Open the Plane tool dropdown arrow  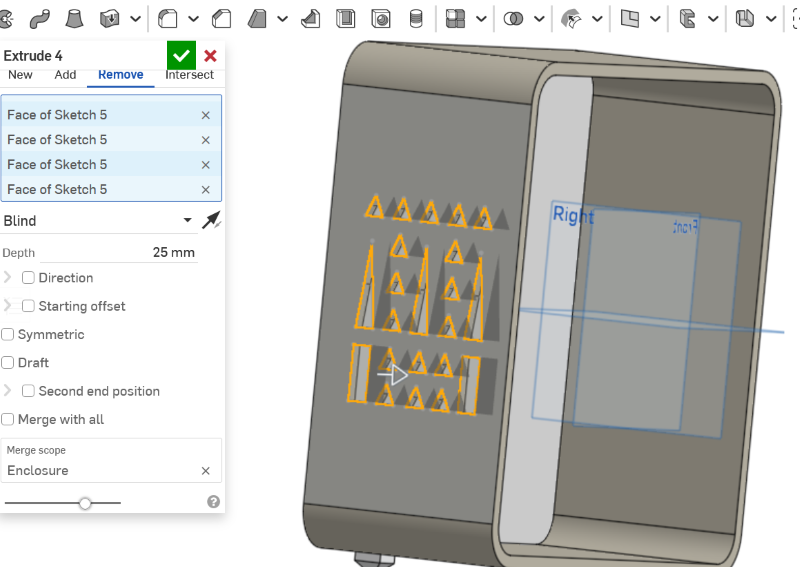pyautogui.click(x=656, y=19)
